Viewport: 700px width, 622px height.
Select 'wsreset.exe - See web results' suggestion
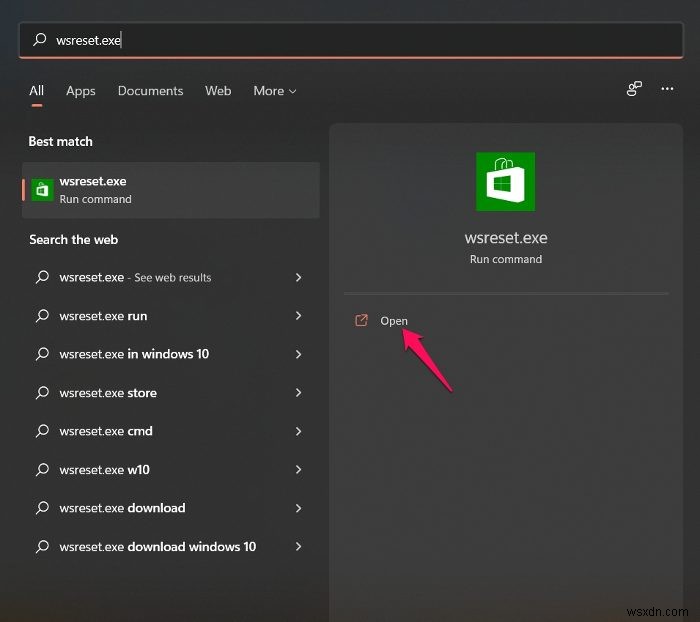click(x=171, y=277)
